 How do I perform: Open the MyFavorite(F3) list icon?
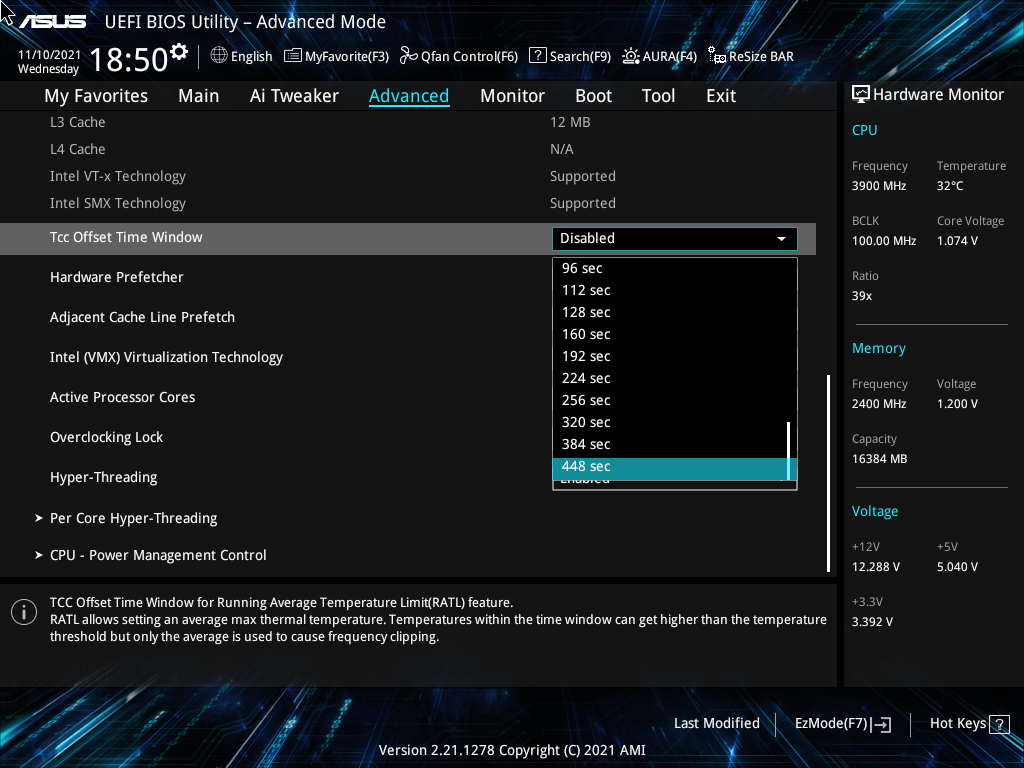293,56
